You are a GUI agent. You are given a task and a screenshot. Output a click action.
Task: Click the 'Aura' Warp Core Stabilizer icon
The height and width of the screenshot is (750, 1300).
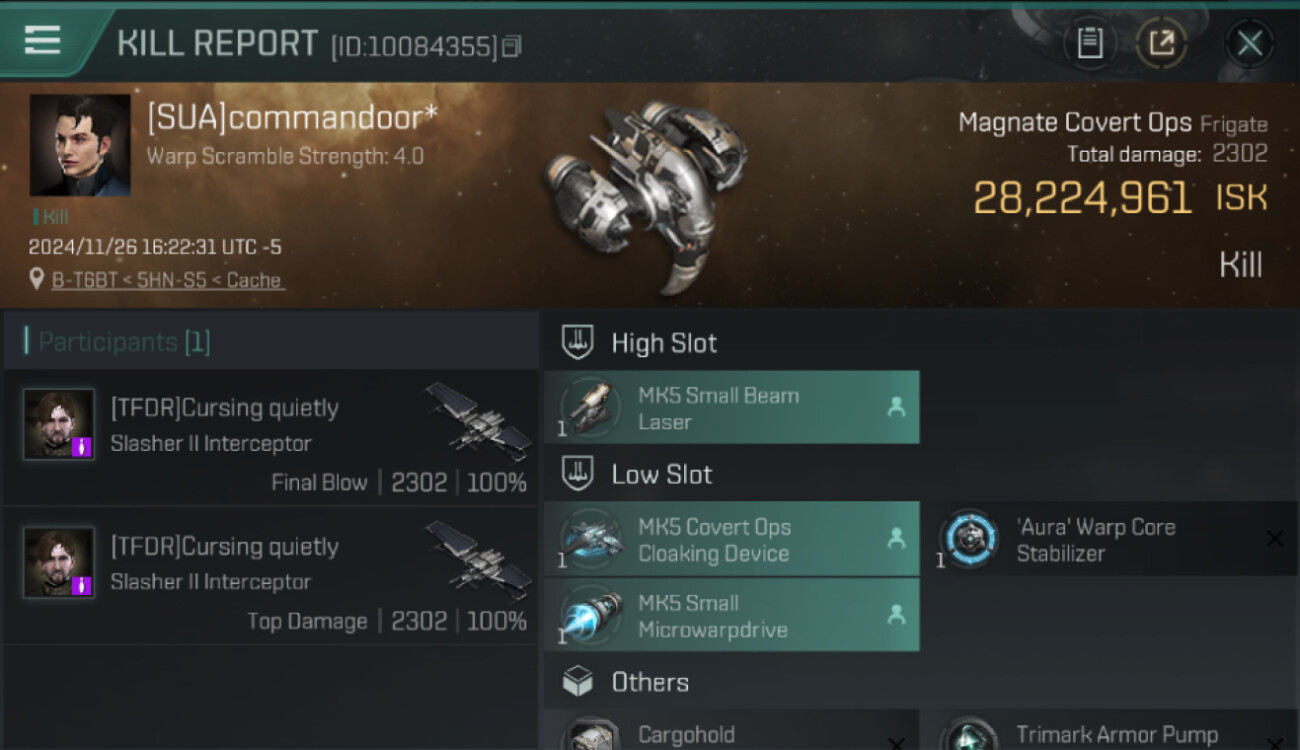tap(969, 540)
